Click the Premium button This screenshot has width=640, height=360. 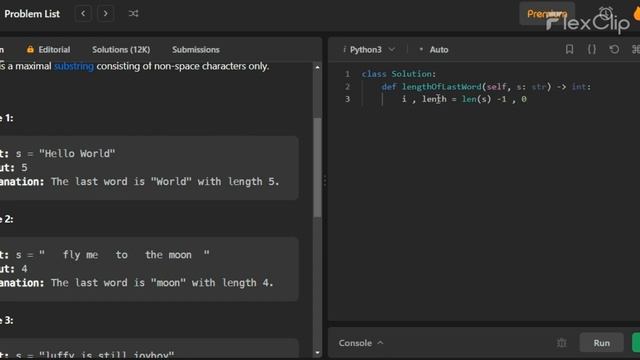coord(547,14)
